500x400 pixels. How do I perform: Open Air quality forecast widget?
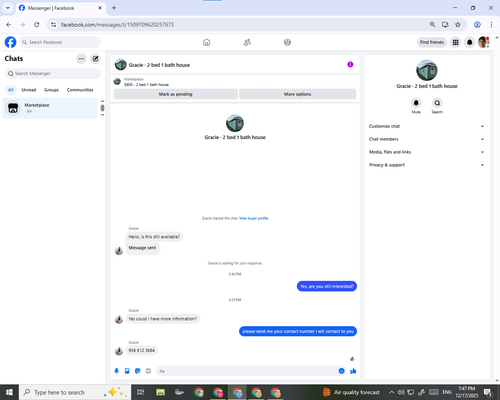point(351,392)
